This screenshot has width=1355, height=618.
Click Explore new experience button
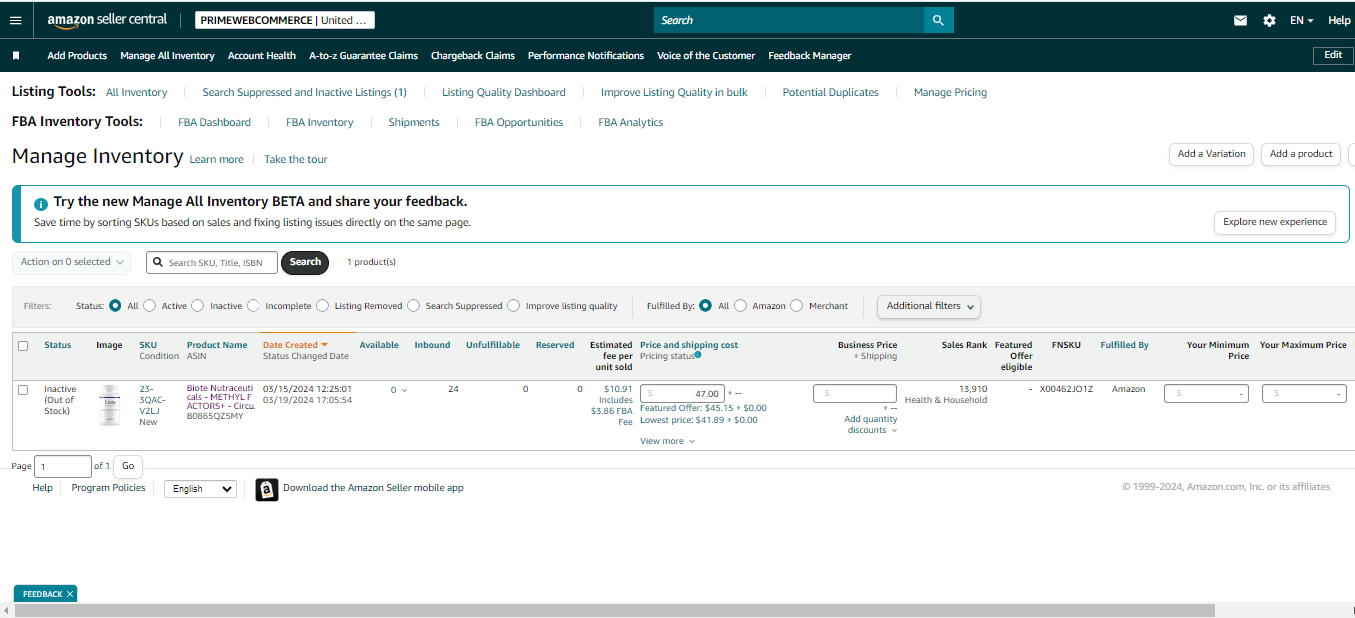coord(1275,222)
